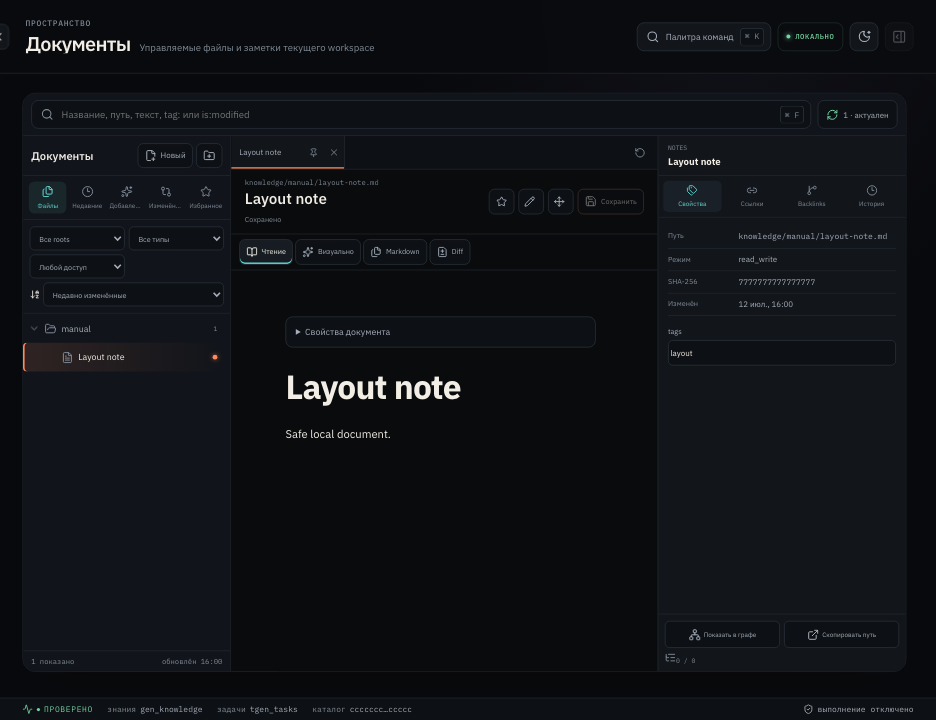Switch to the Избранное tab
This screenshot has width=936, height=720.
(x=205, y=196)
